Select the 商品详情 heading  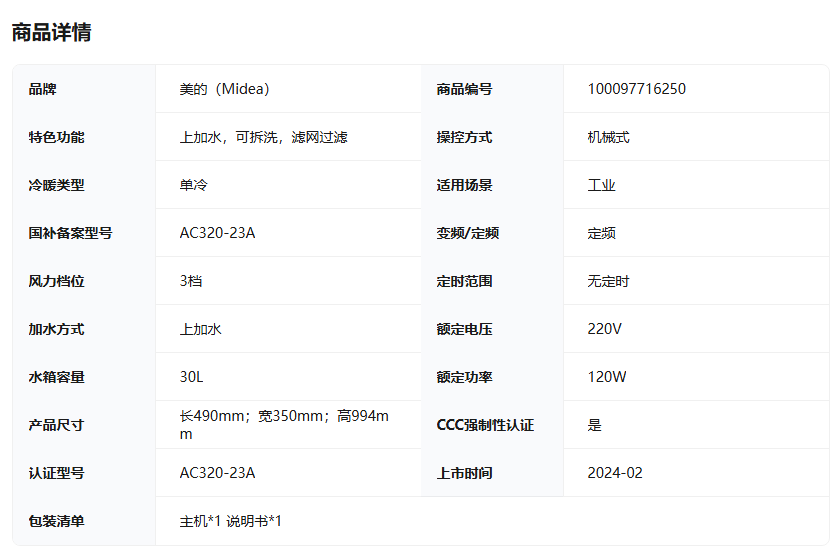(x=51, y=32)
